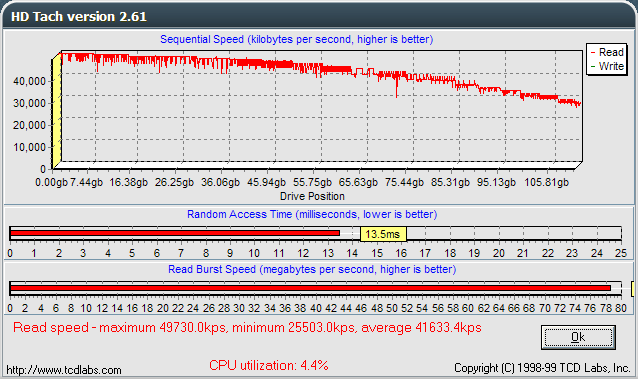Click the 55.75gb x-axis label
This screenshot has height=379, width=638.
click(312, 182)
